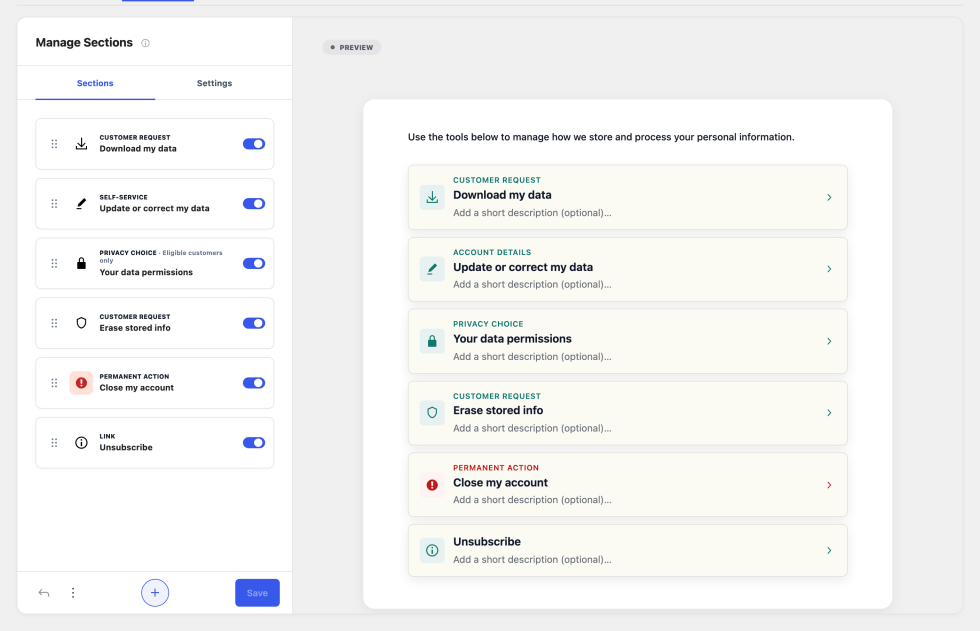The image size is (980, 631).
Task: Click the SELF-SERVICE label in sections list
Action: coord(124,197)
